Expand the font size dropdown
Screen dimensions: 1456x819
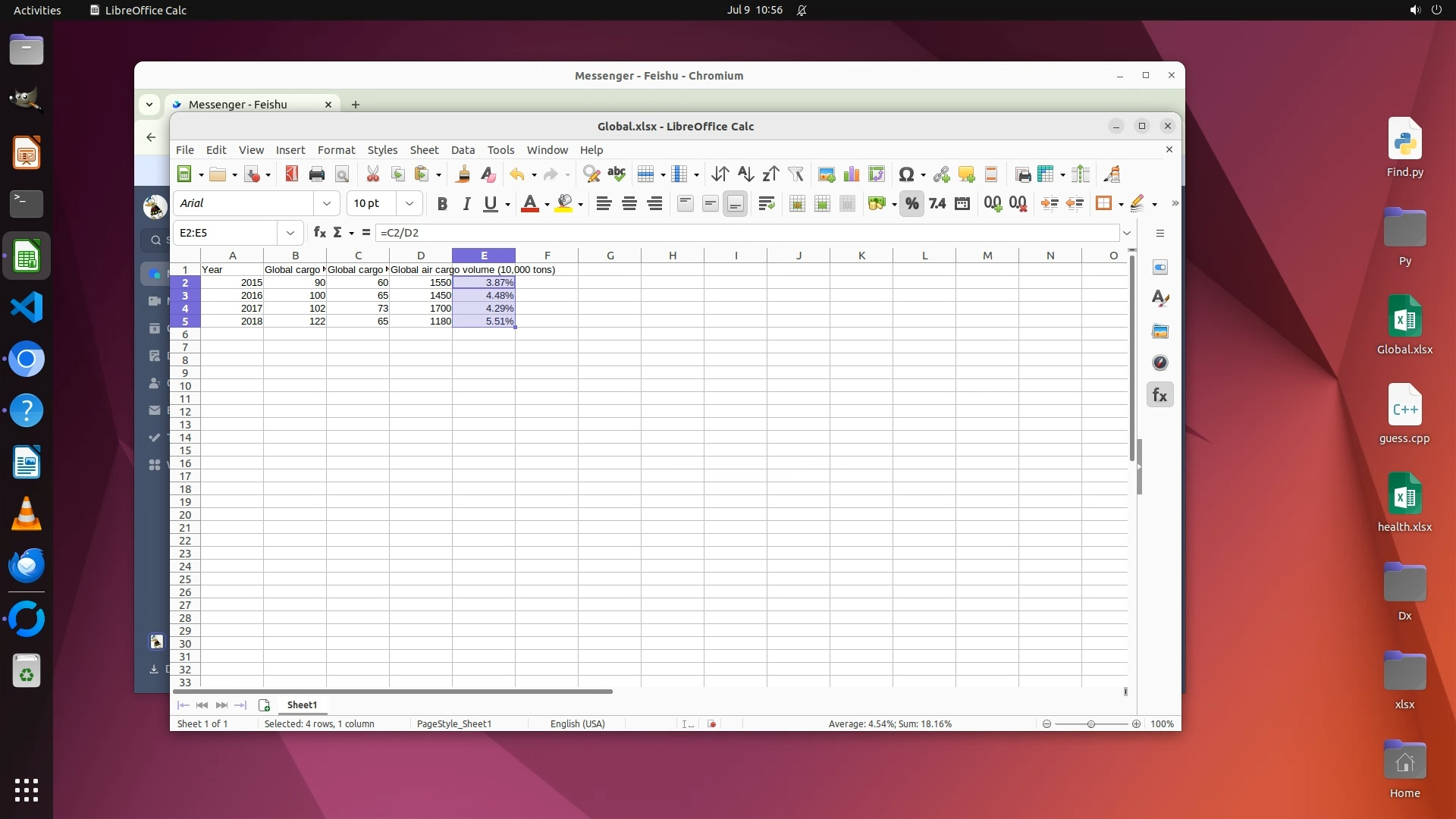click(x=409, y=203)
